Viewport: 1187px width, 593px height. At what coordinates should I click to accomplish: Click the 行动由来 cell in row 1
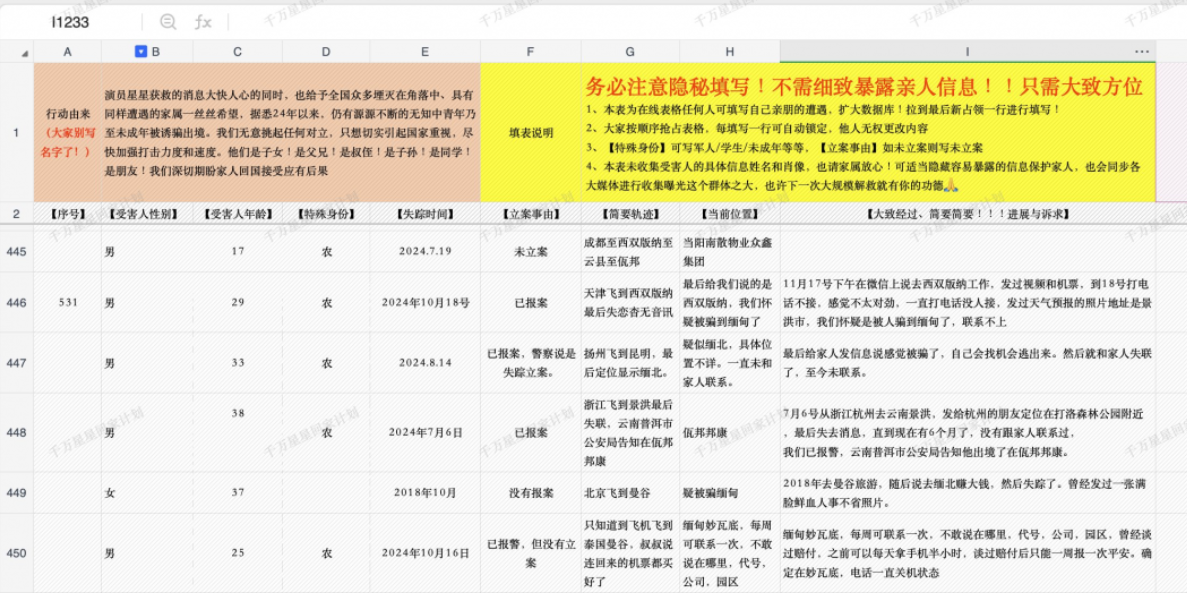(67, 133)
